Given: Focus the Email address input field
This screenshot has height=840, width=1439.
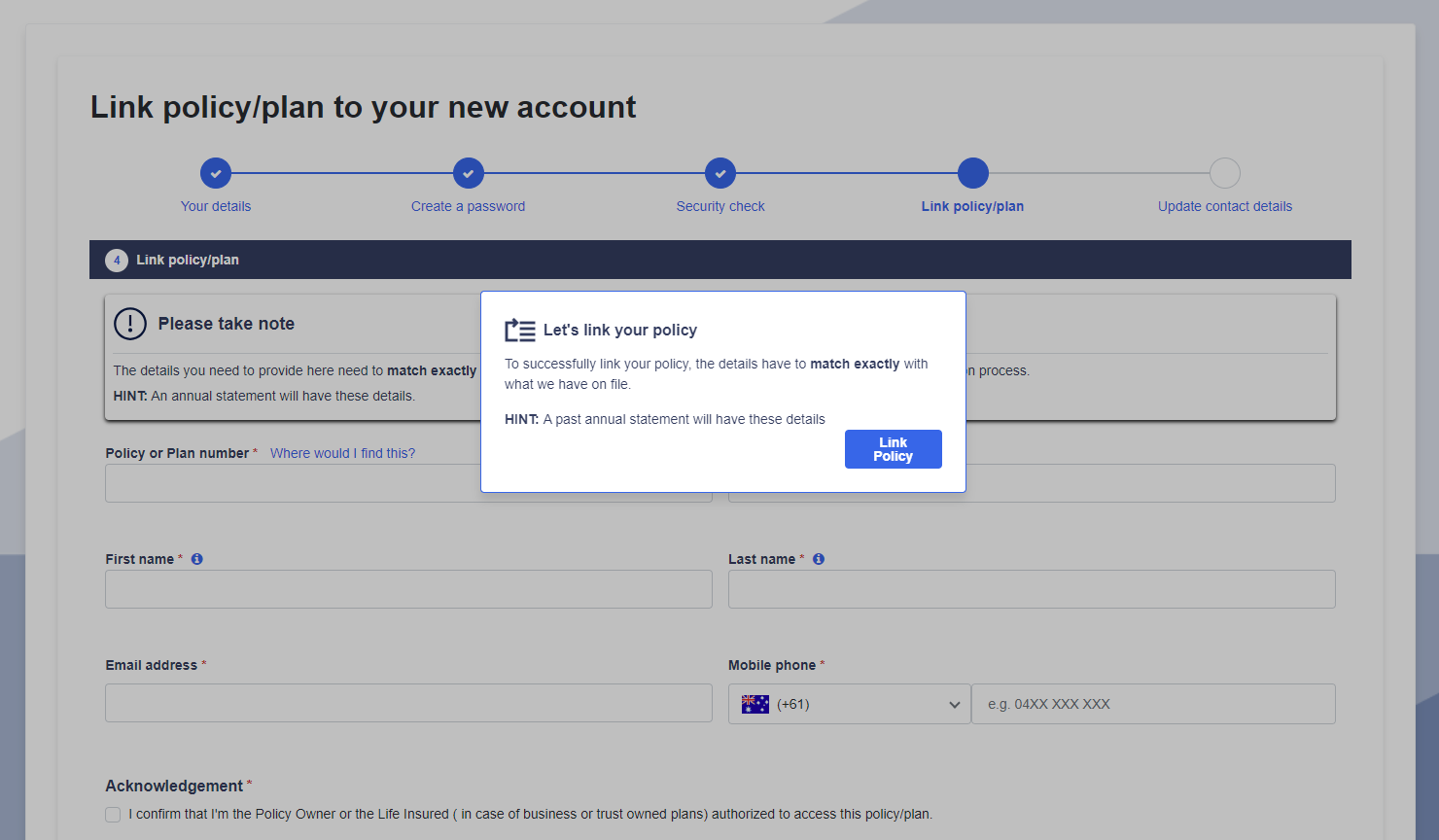Looking at the screenshot, I should click(x=408, y=703).
